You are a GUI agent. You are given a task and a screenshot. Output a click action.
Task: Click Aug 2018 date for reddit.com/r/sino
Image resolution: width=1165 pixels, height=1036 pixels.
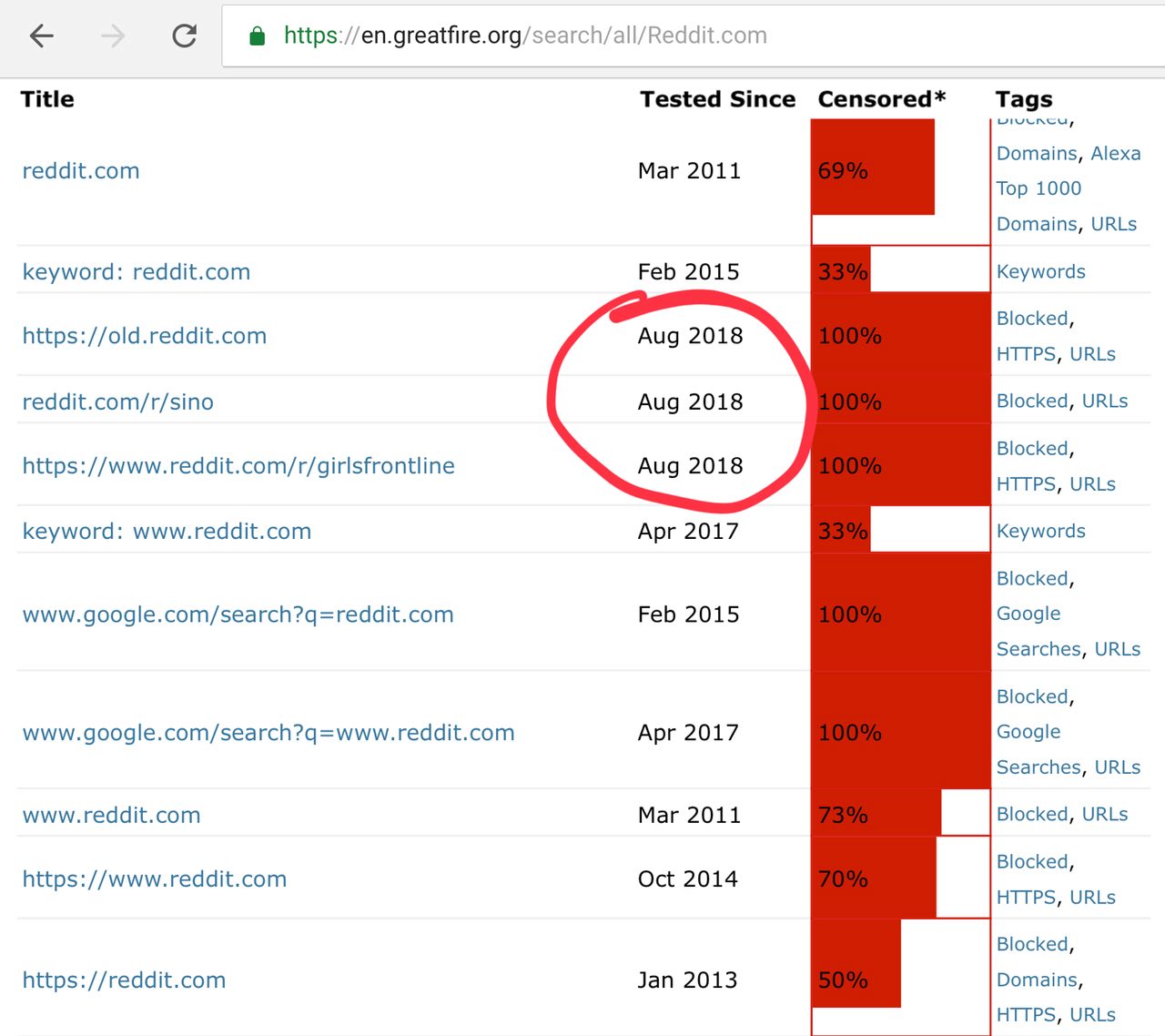691,402
